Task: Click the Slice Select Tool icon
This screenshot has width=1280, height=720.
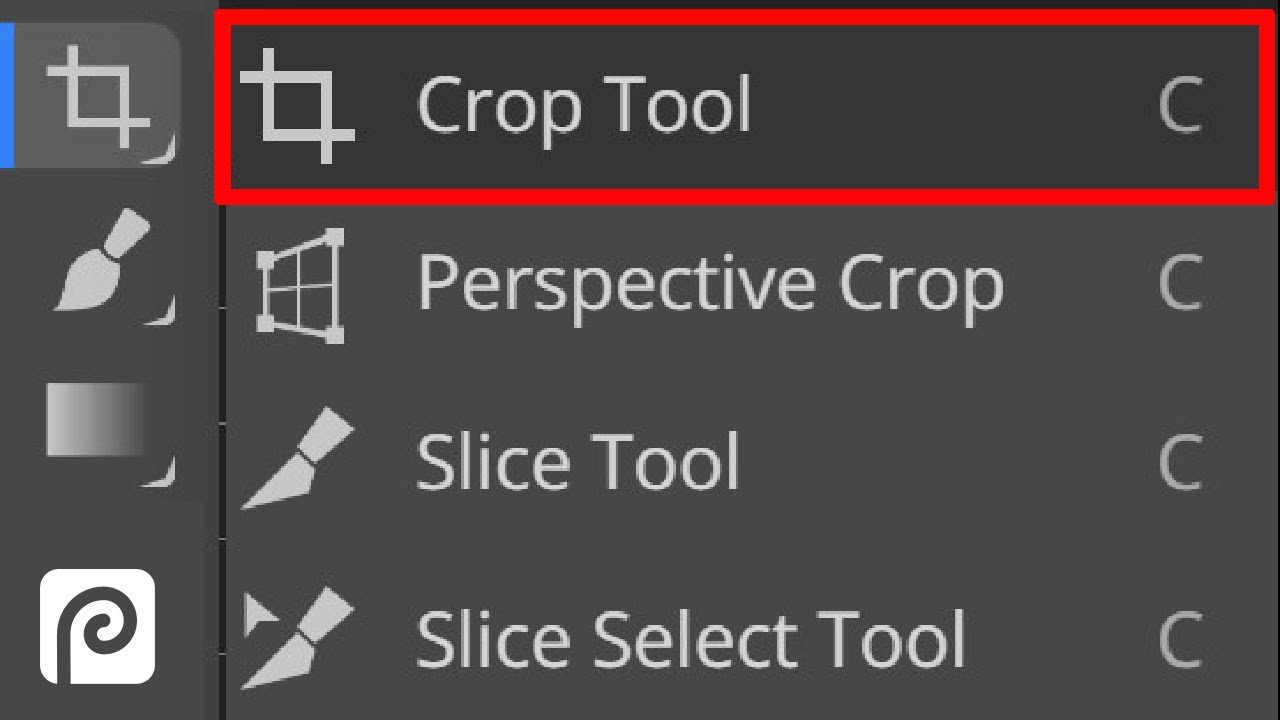Action: point(300,638)
